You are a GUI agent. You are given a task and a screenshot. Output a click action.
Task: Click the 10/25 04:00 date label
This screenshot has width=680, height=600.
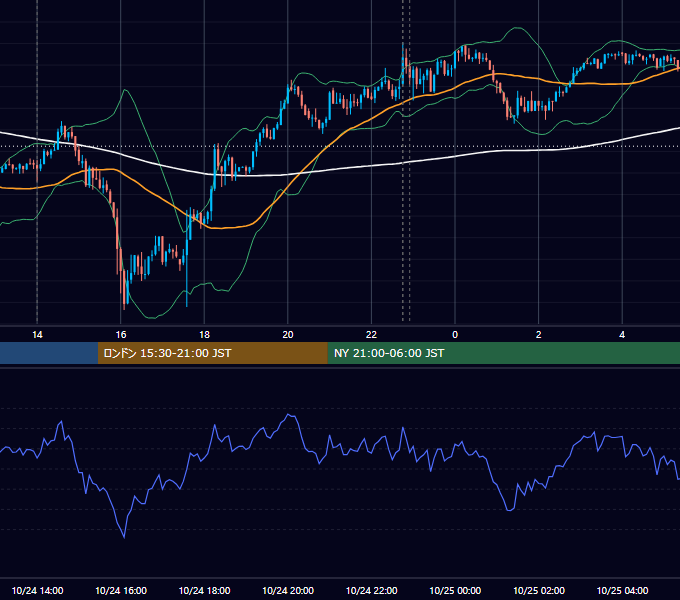coord(622,590)
